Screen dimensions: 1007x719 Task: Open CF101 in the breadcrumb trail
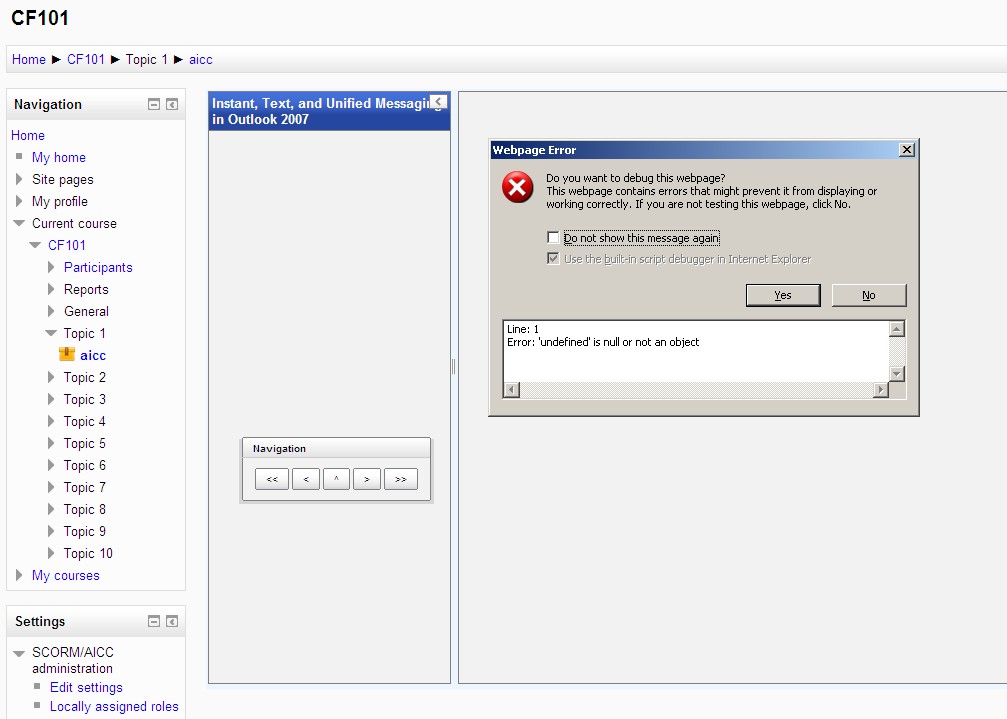[86, 59]
